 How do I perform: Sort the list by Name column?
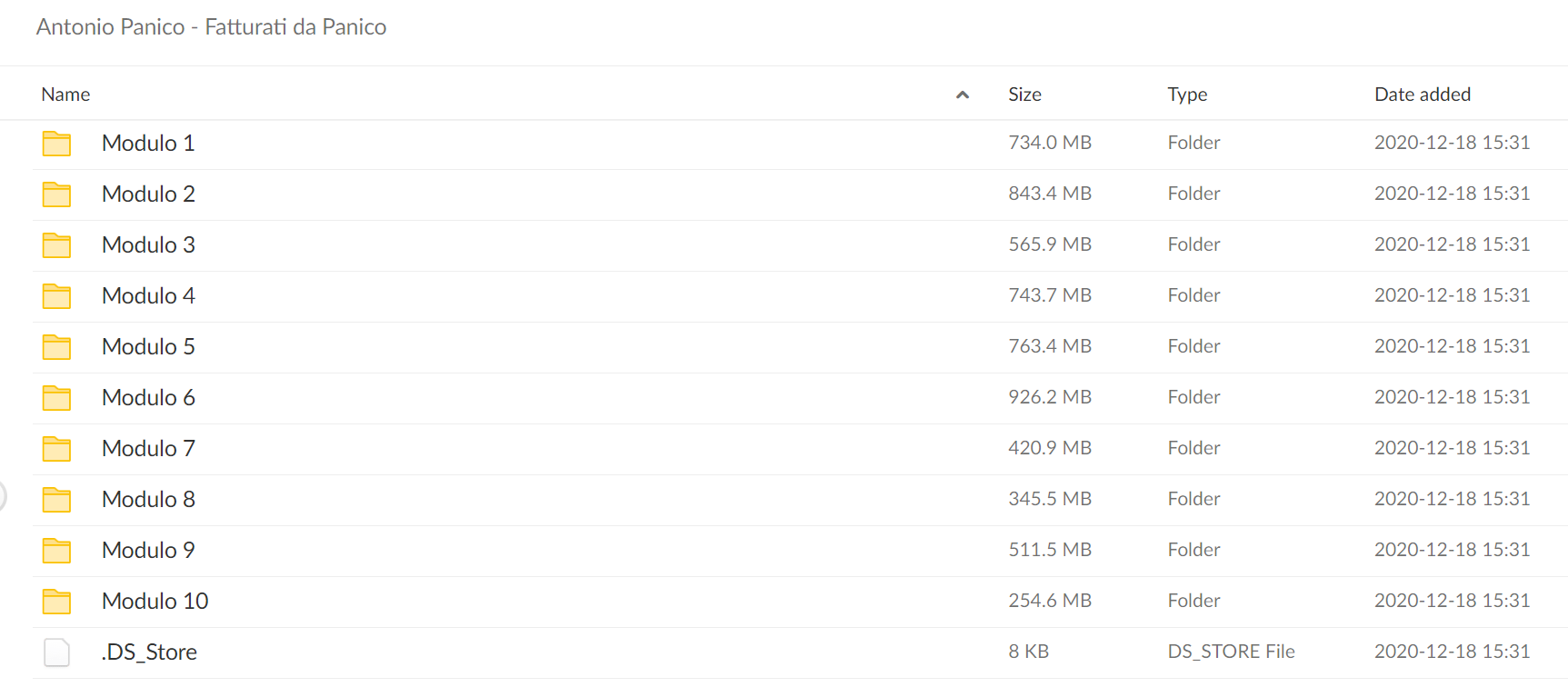(x=65, y=95)
